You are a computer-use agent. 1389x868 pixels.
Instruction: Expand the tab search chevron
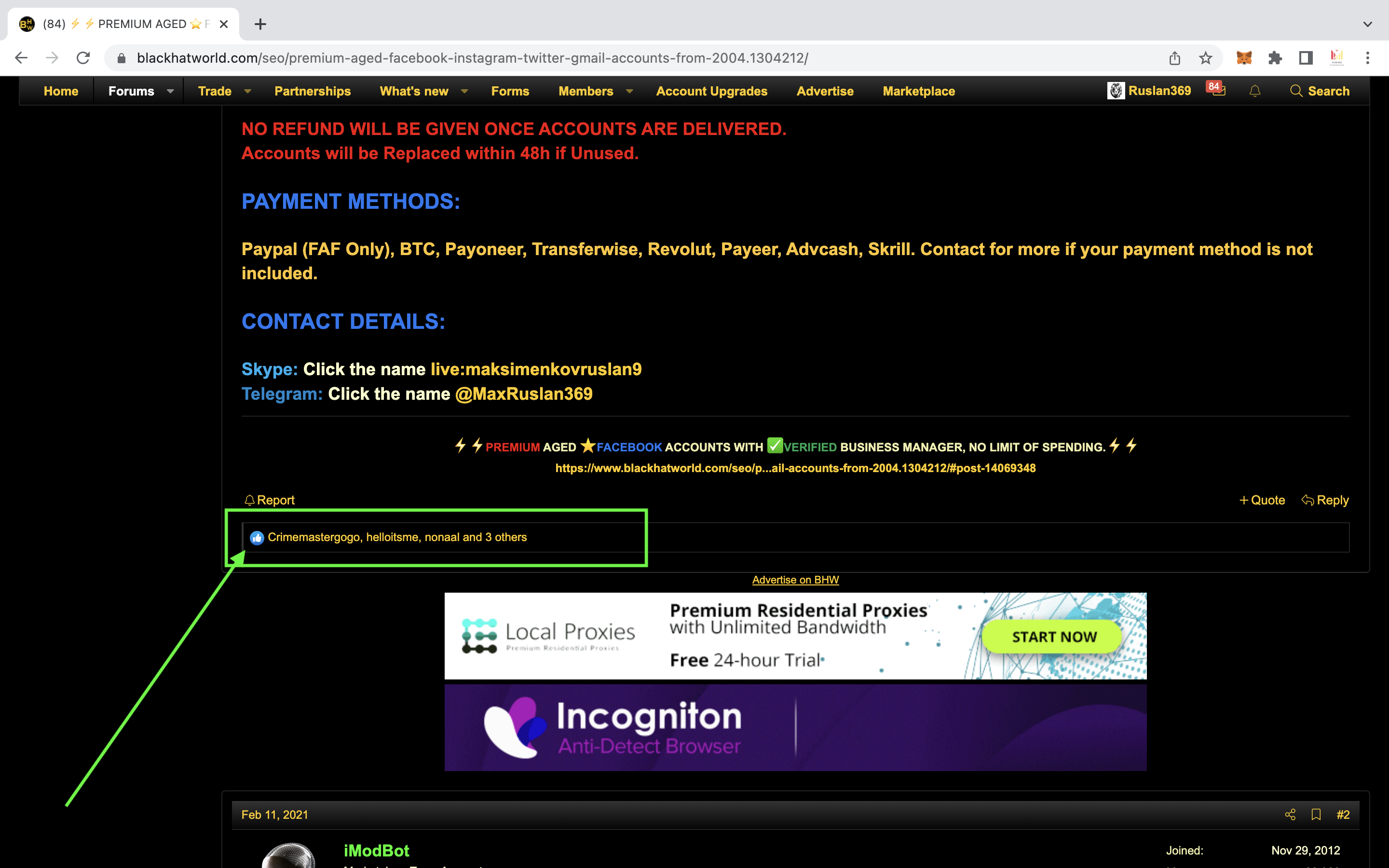click(x=1368, y=24)
